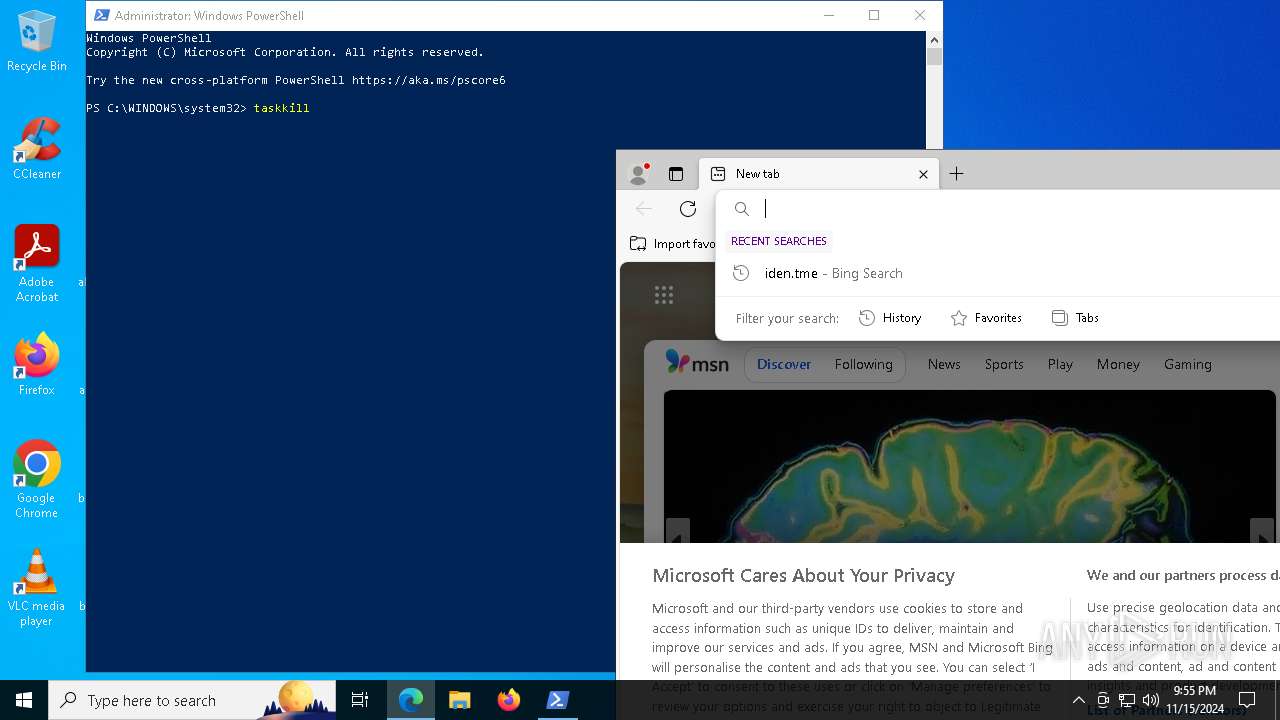Viewport: 1280px width, 720px height.
Task: Open Edge tab actions menu icon
Action: (676, 174)
